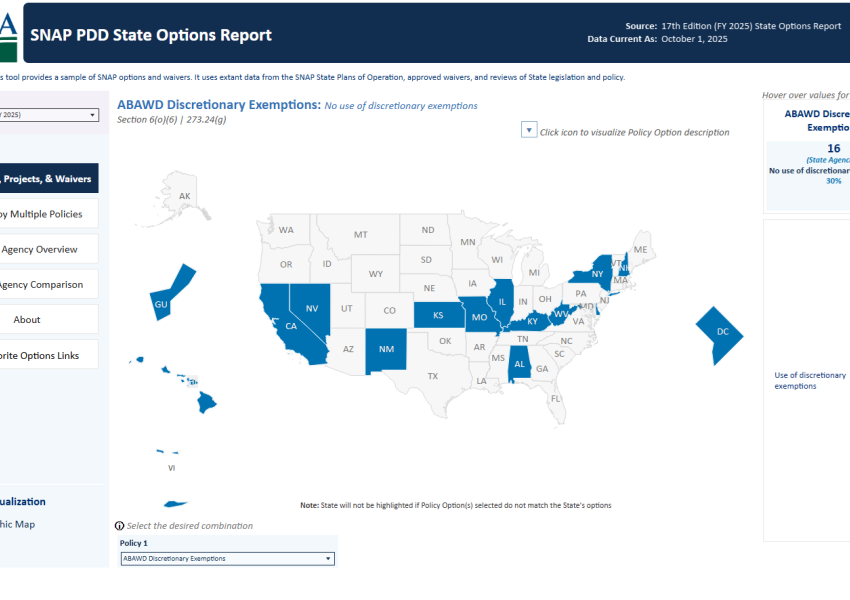Select the Geographic Map visualization link
Screen dimensions: 850x600
point(18,524)
